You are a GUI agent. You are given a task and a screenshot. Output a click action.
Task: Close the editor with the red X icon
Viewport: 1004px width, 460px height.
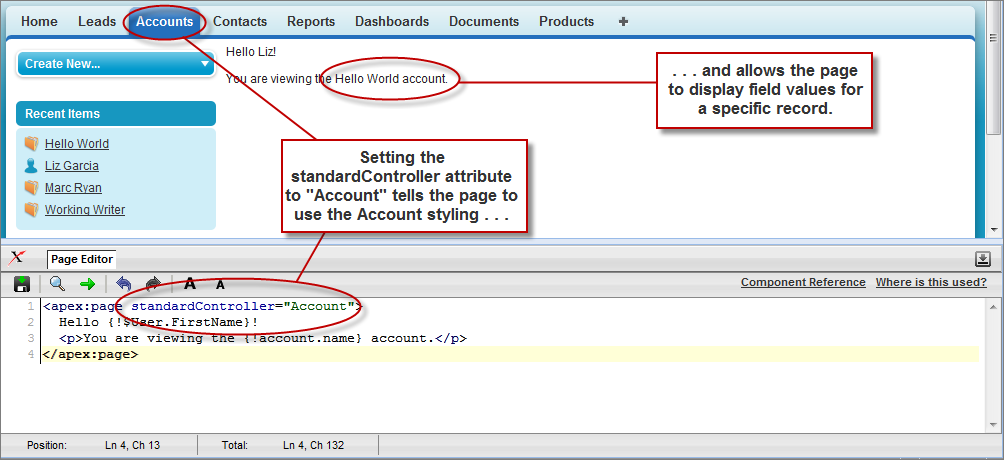click(17, 258)
